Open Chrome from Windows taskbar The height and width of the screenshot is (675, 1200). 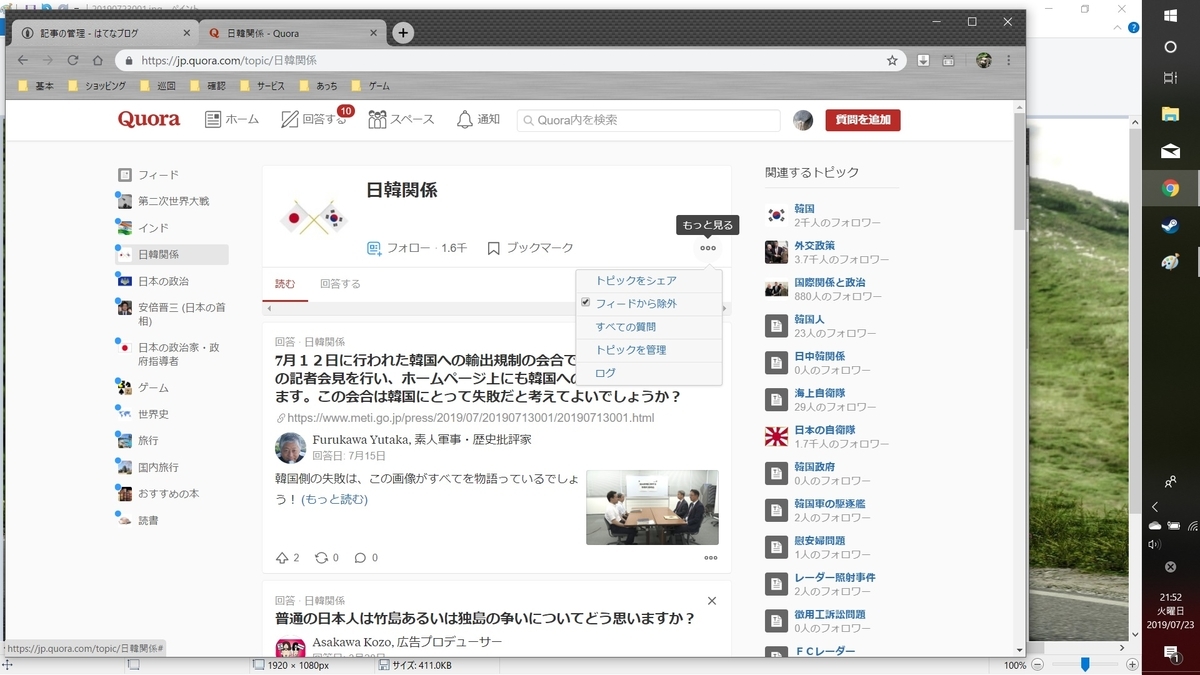[x=1171, y=188]
